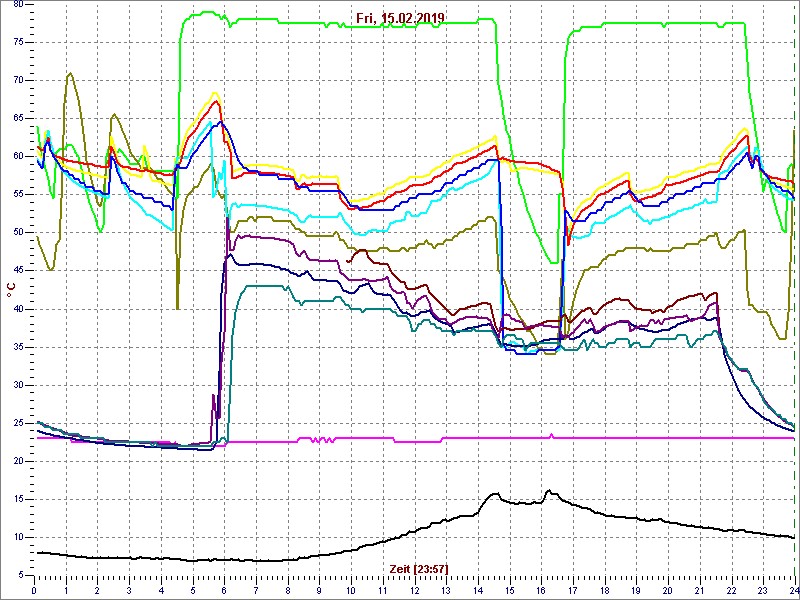The image size is (800, 600).
Task: Select the 75 value on temperature axis
Action: pyautogui.click(x=17, y=43)
